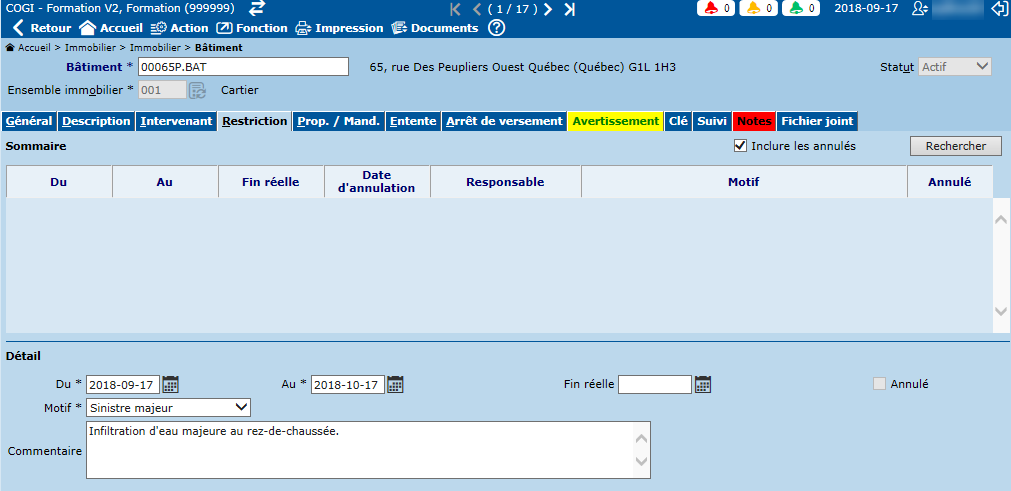Go to the last record arrow

570,9
